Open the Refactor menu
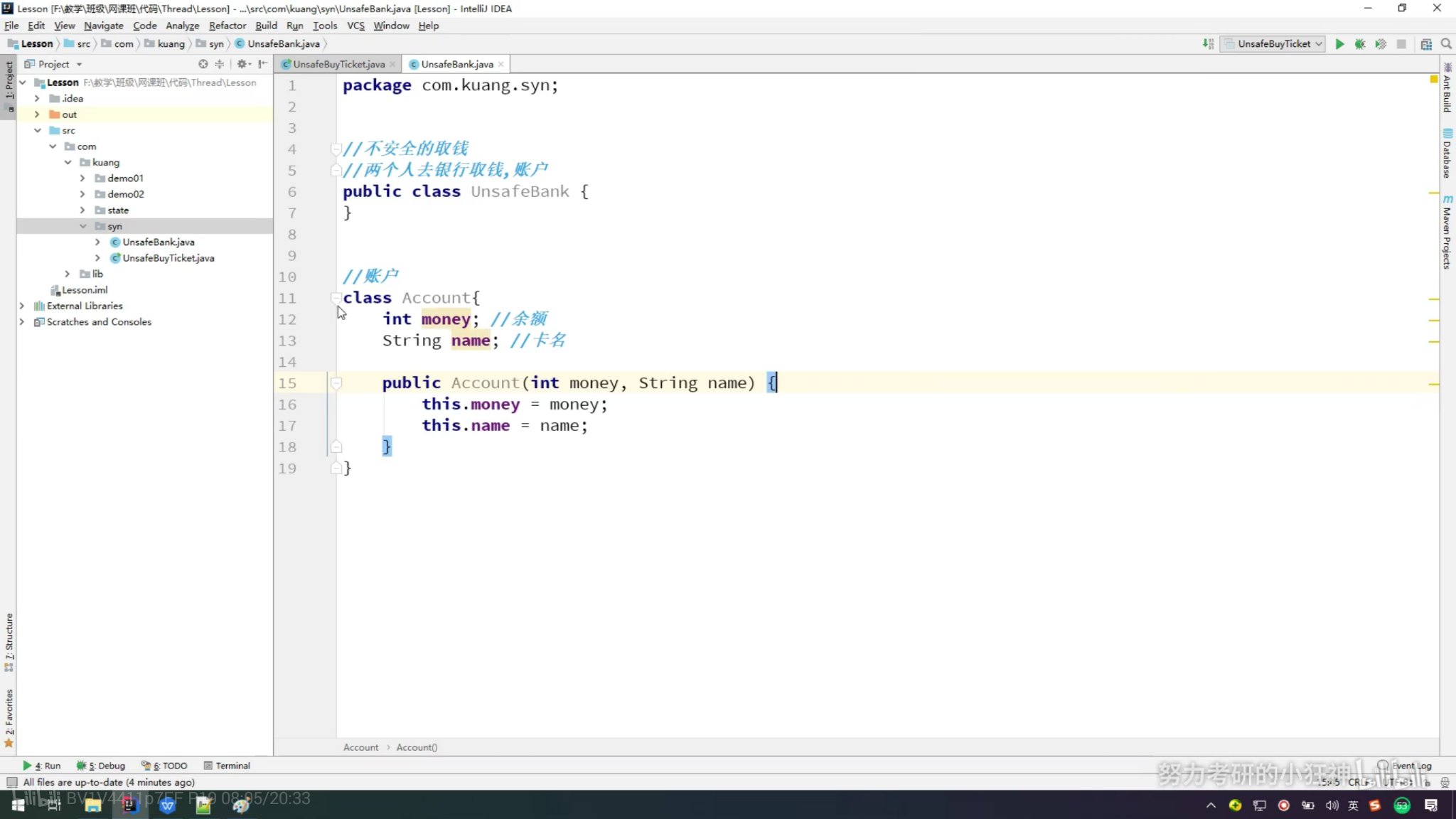Viewport: 1456px width, 819px height. (x=227, y=26)
